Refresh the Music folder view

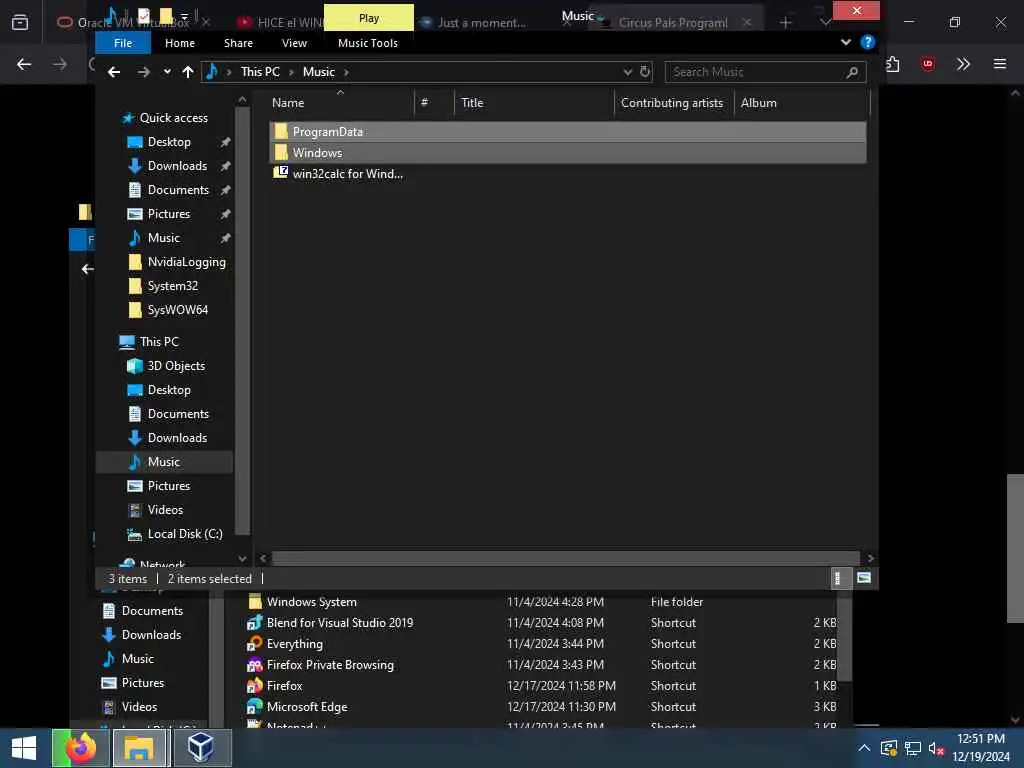pyautogui.click(x=645, y=72)
